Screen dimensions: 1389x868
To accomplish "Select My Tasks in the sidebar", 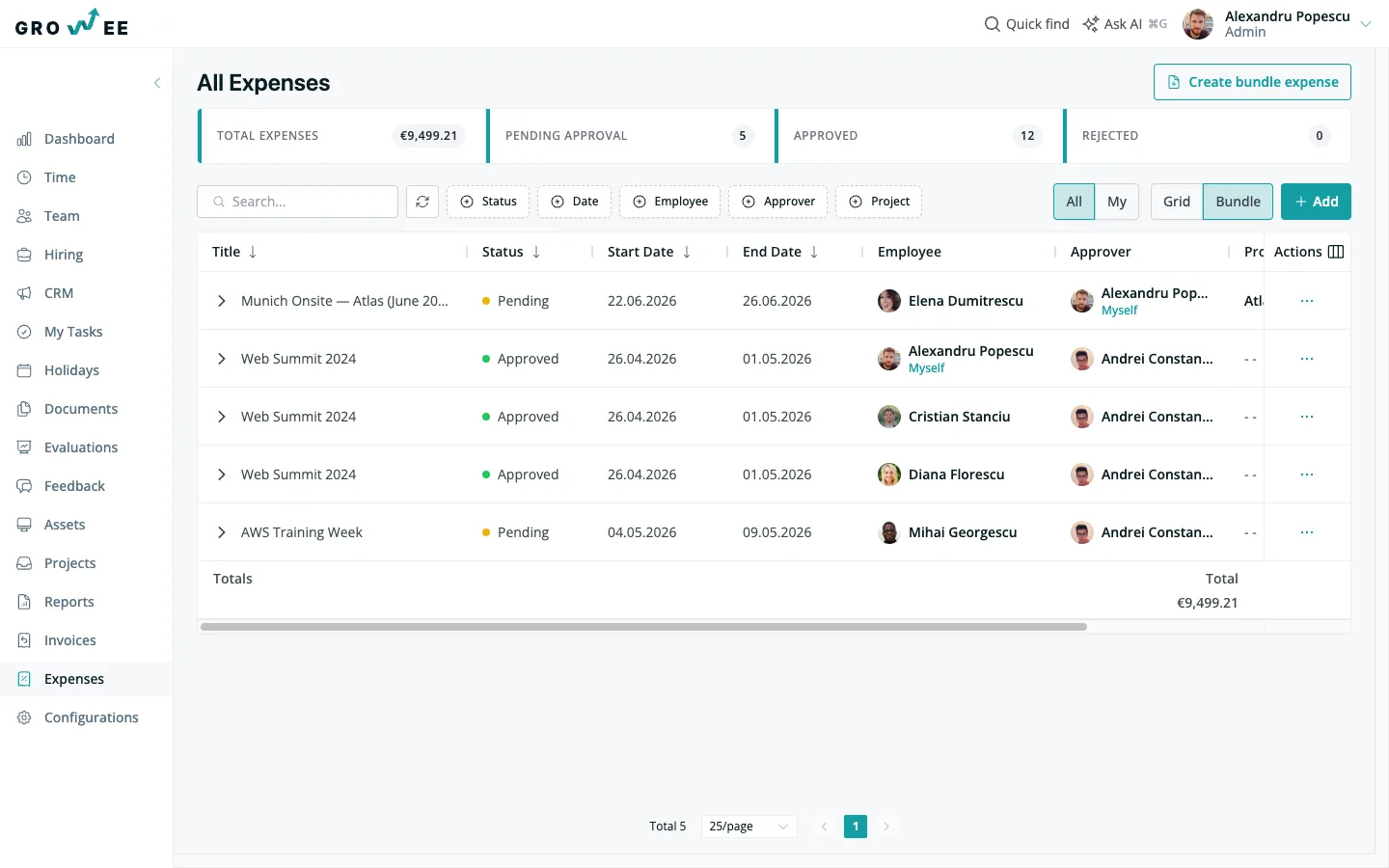I will pyautogui.click(x=73, y=332).
